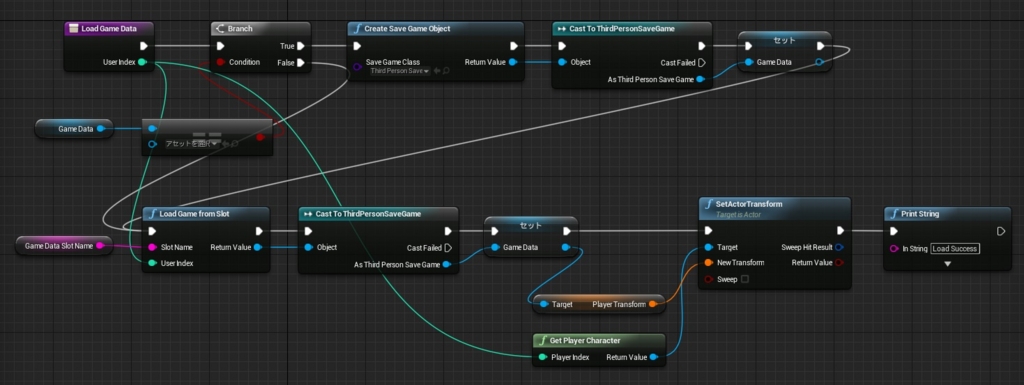
Task: Click the Target pin on SetActorTransform
Action: [709, 248]
